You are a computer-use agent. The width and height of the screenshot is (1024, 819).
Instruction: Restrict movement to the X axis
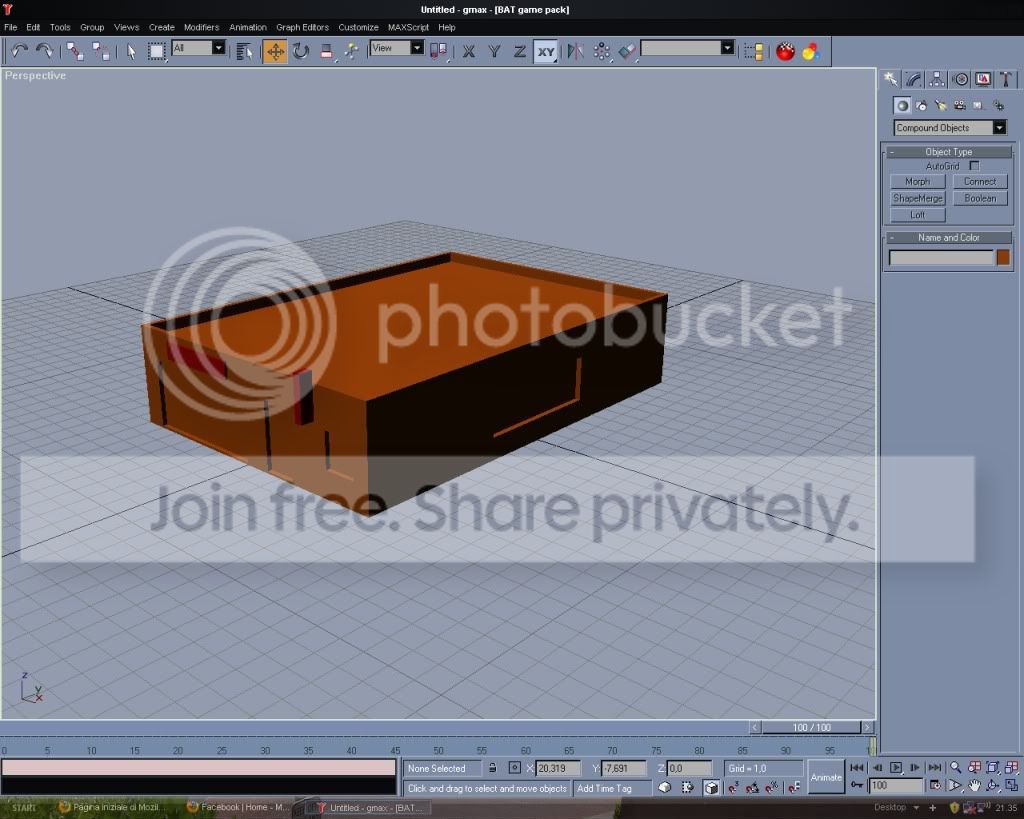tap(468, 51)
